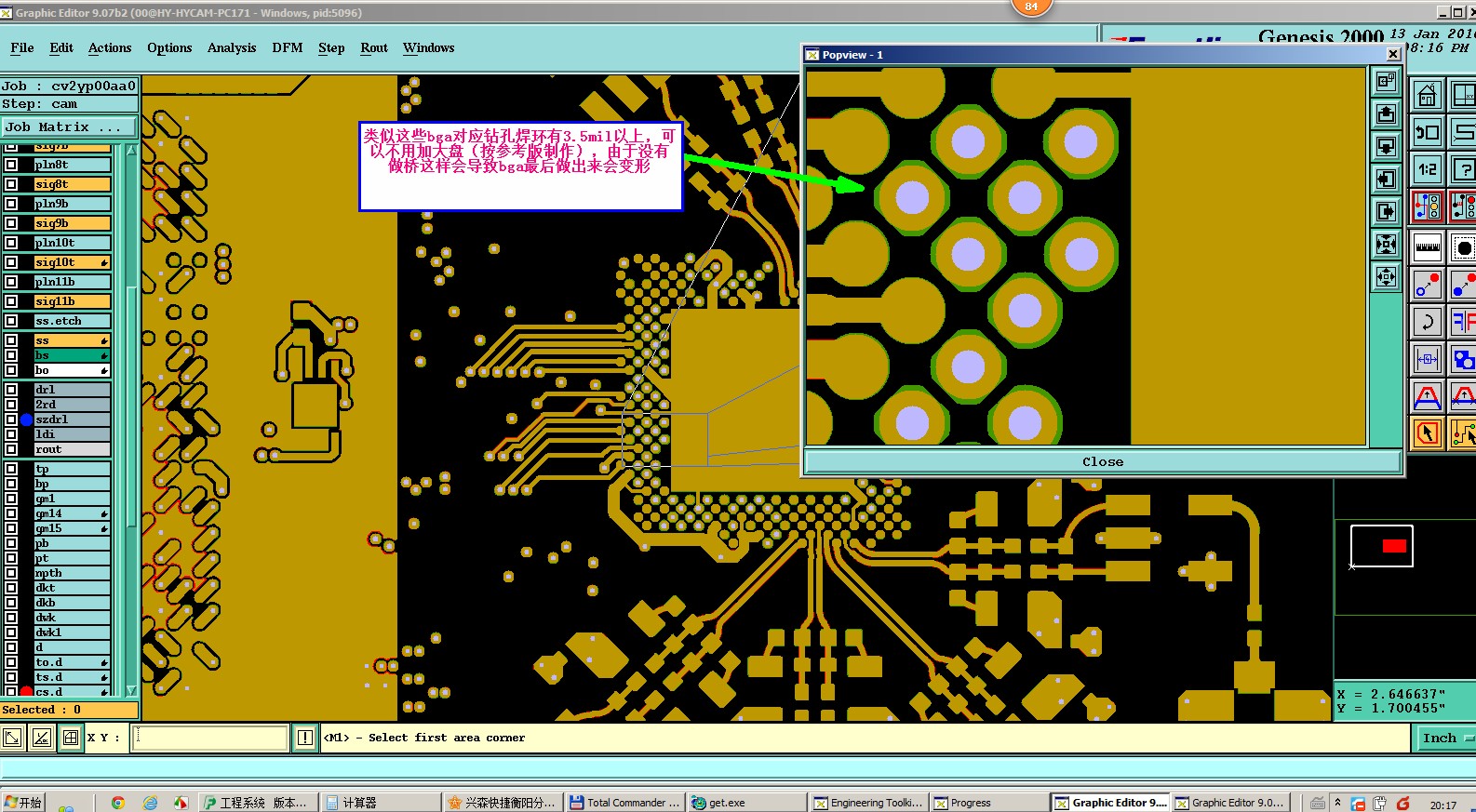Toggle display checkbox for layer sig8t
The image size is (1476, 812).
click(11, 184)
